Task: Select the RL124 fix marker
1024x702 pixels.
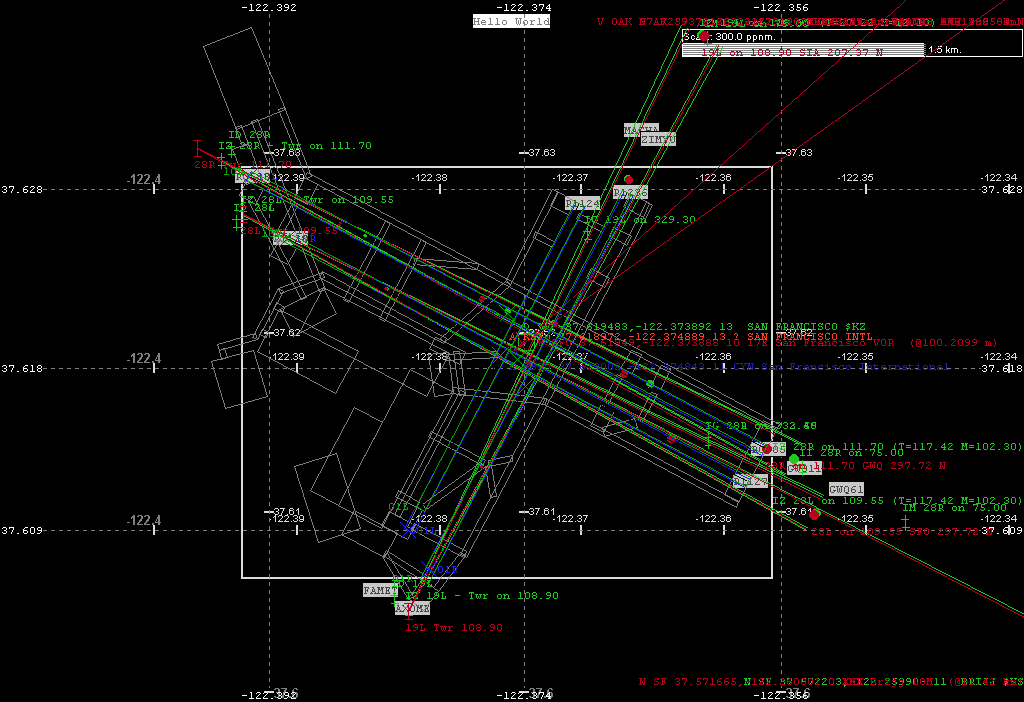Action: coord(582,204)
